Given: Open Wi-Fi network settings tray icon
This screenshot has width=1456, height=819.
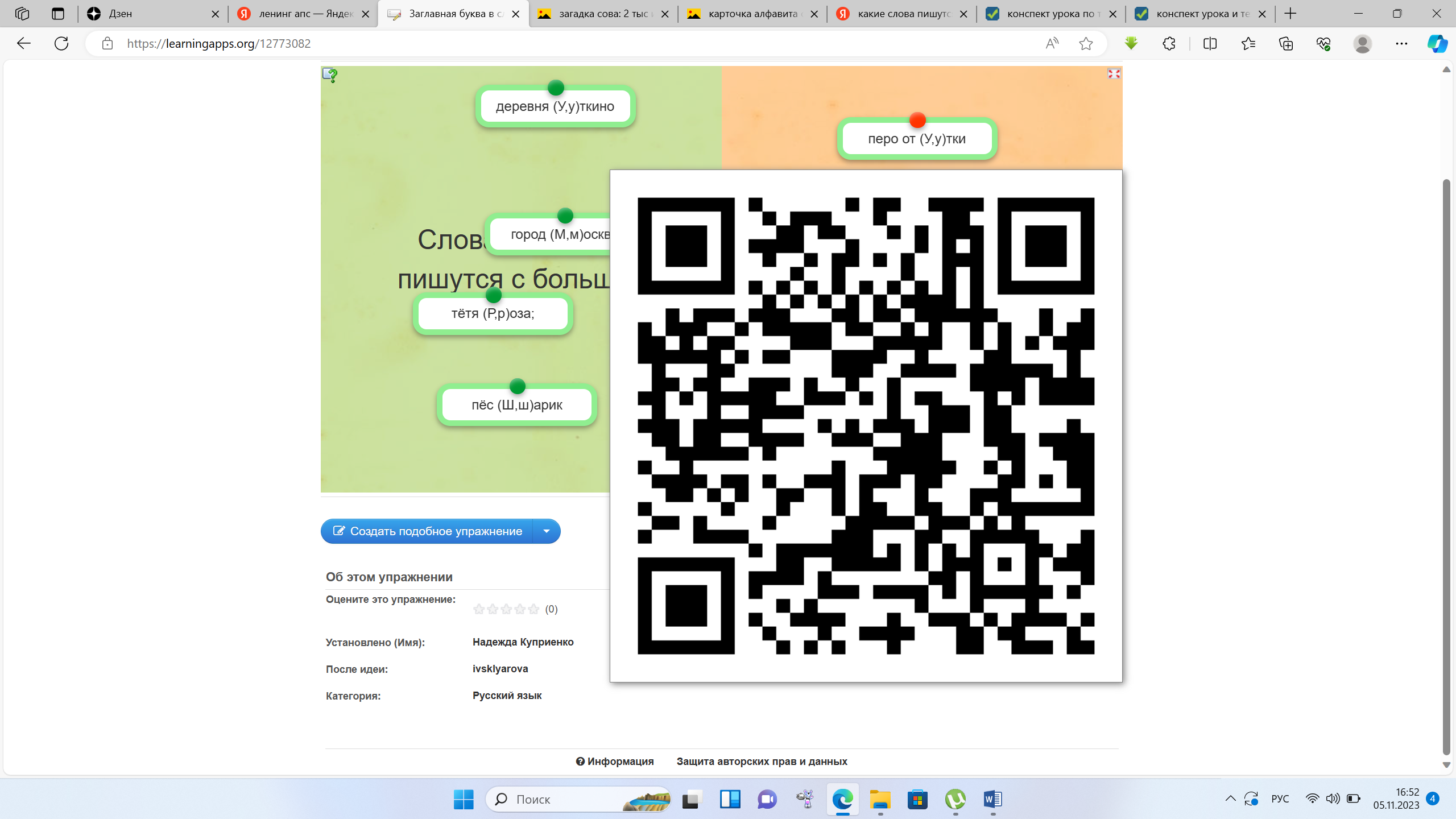Looking at the screenshot, I should coord(1312,799).
